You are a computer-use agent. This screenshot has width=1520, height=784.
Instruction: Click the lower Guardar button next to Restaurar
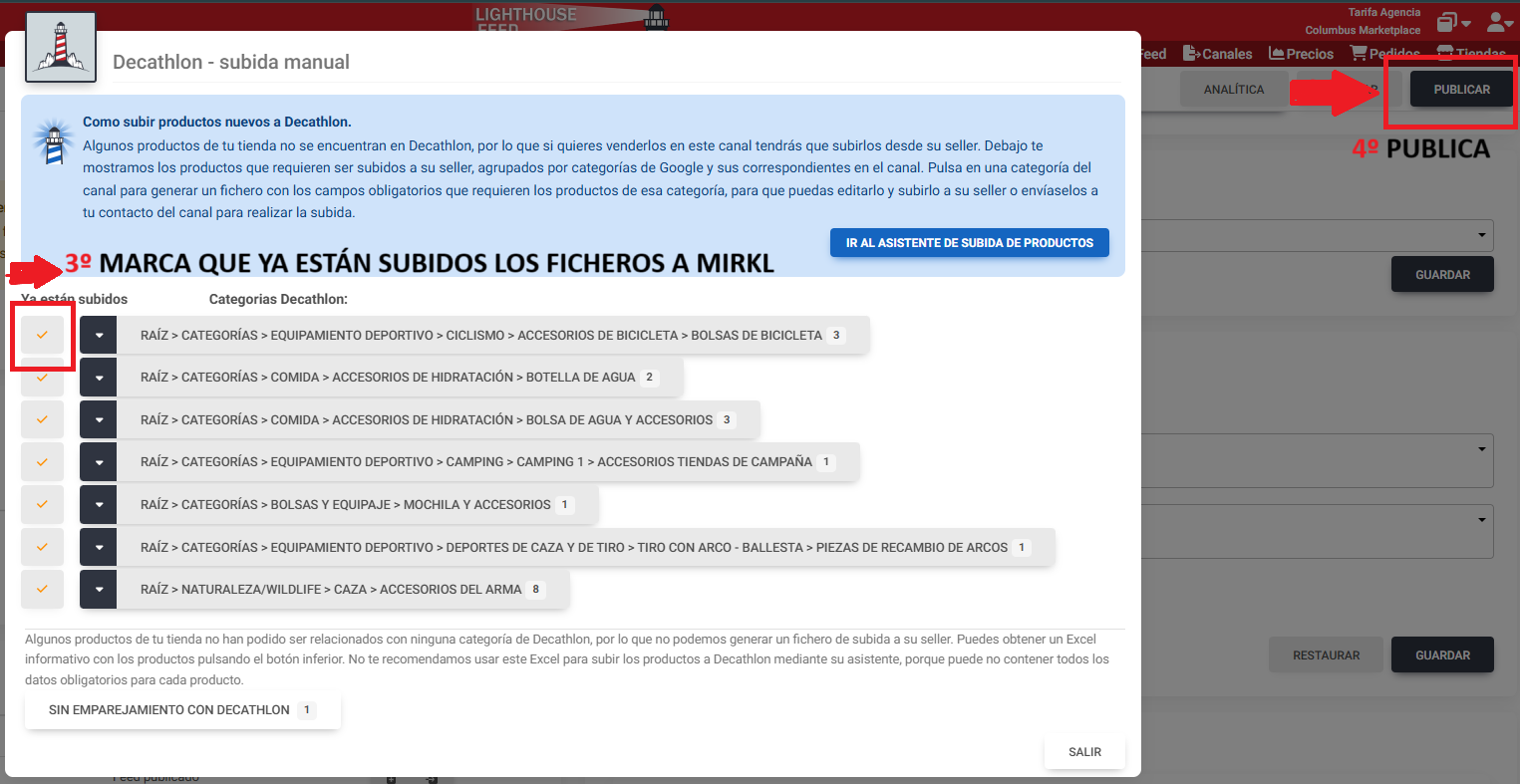pyautogui.click(x=1442, y=654)
